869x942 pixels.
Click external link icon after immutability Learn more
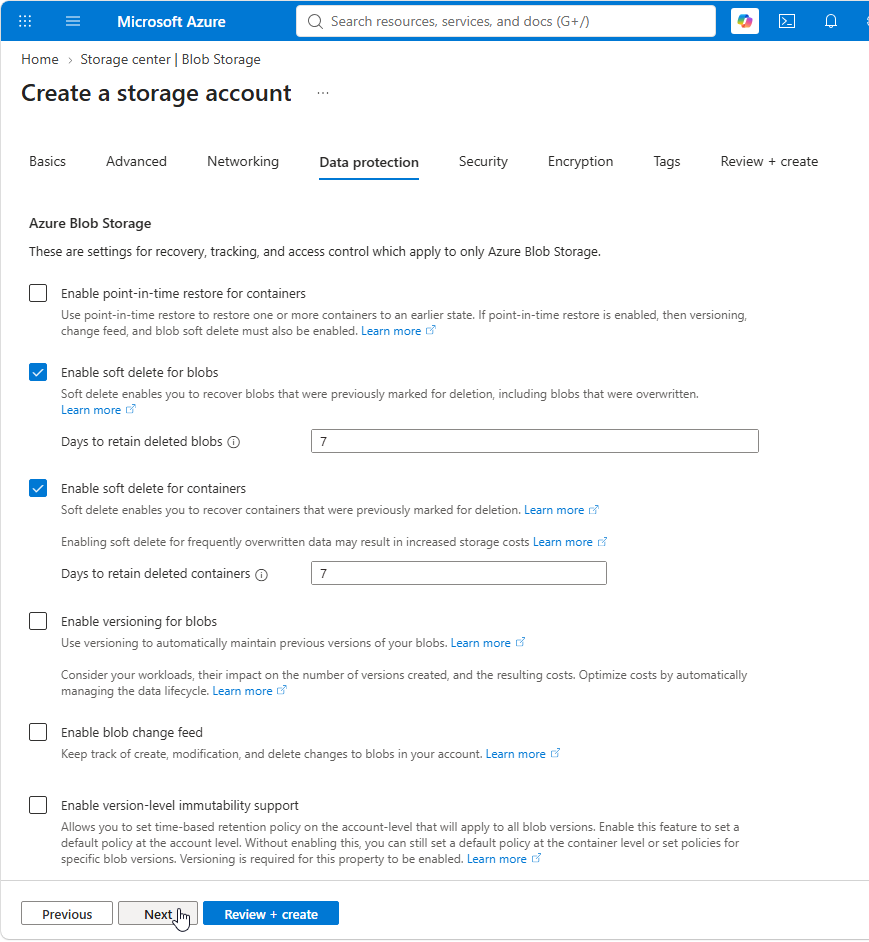[x=537, y=858]
